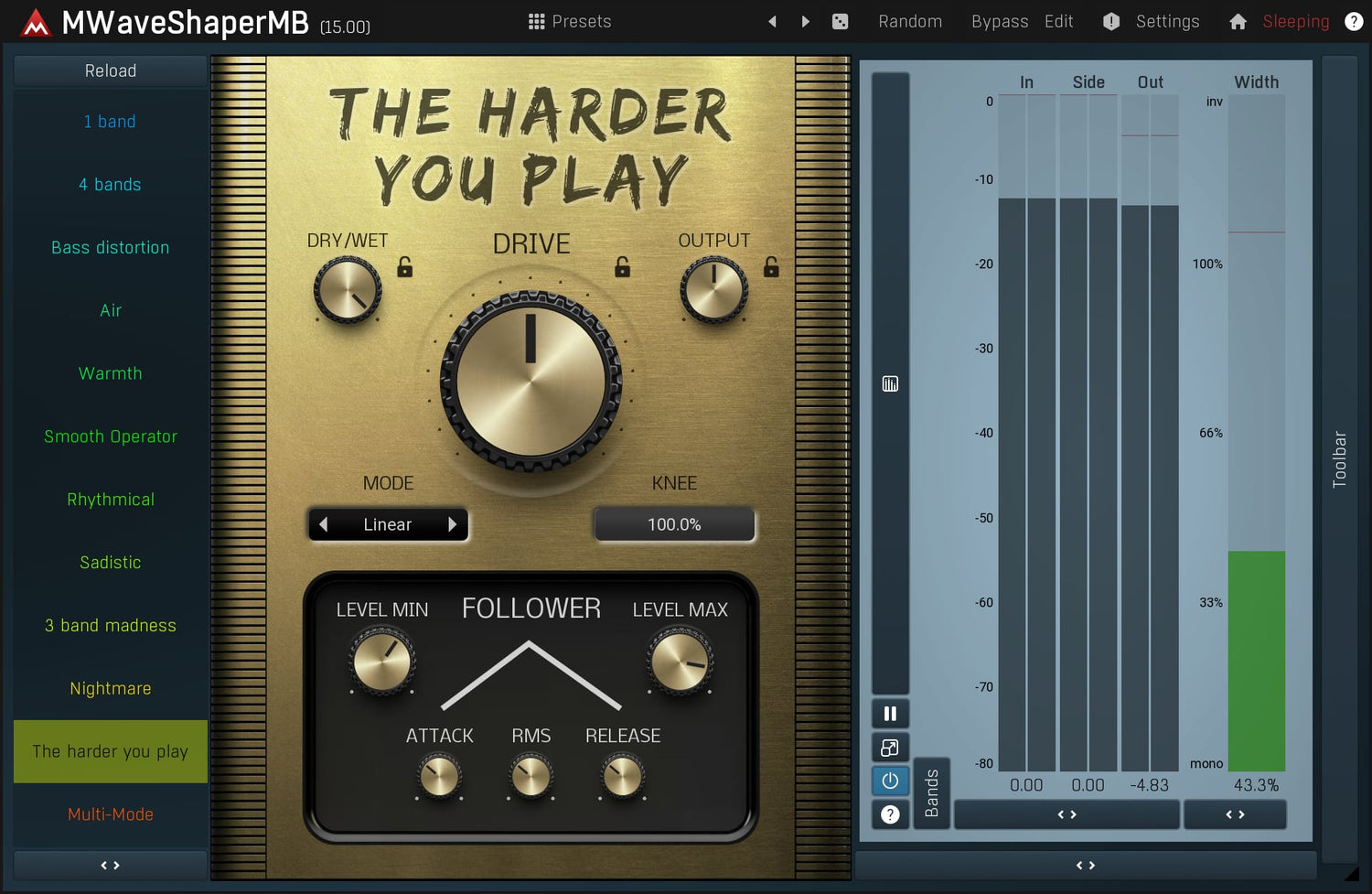
Task: Click the Reload button
Action: point(110,70)
